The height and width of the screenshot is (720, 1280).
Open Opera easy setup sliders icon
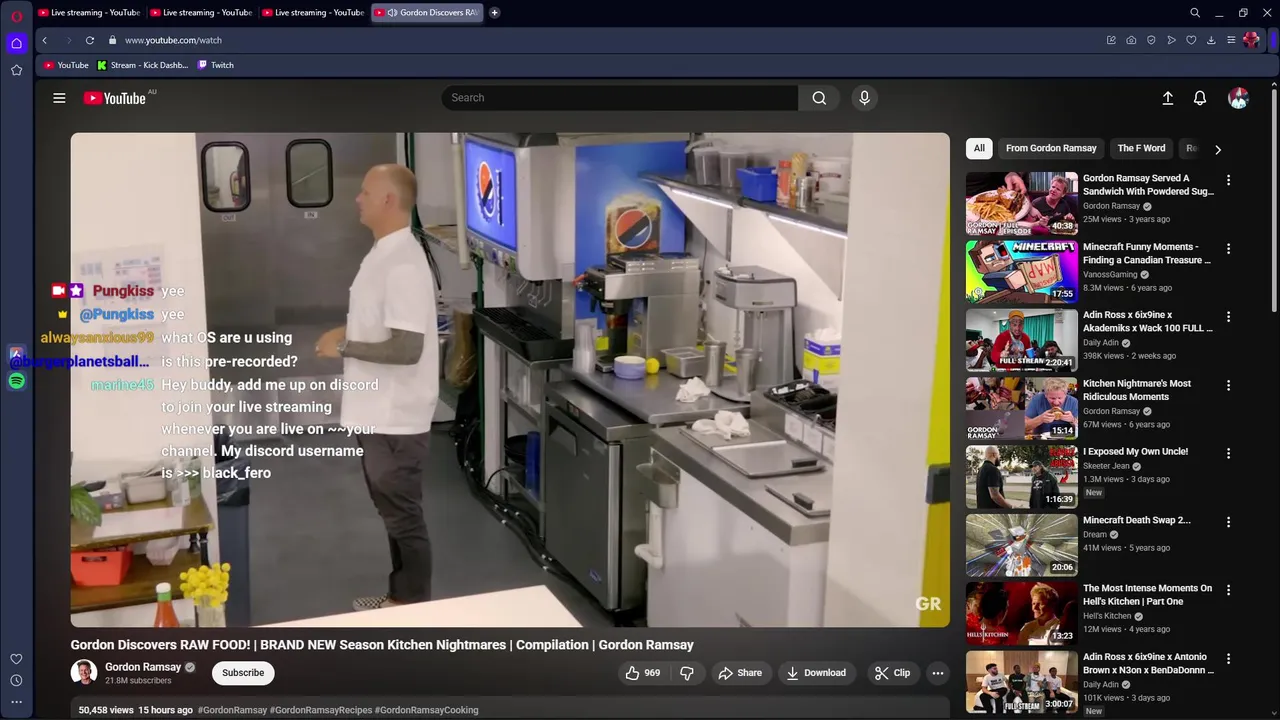[1231, 40]
